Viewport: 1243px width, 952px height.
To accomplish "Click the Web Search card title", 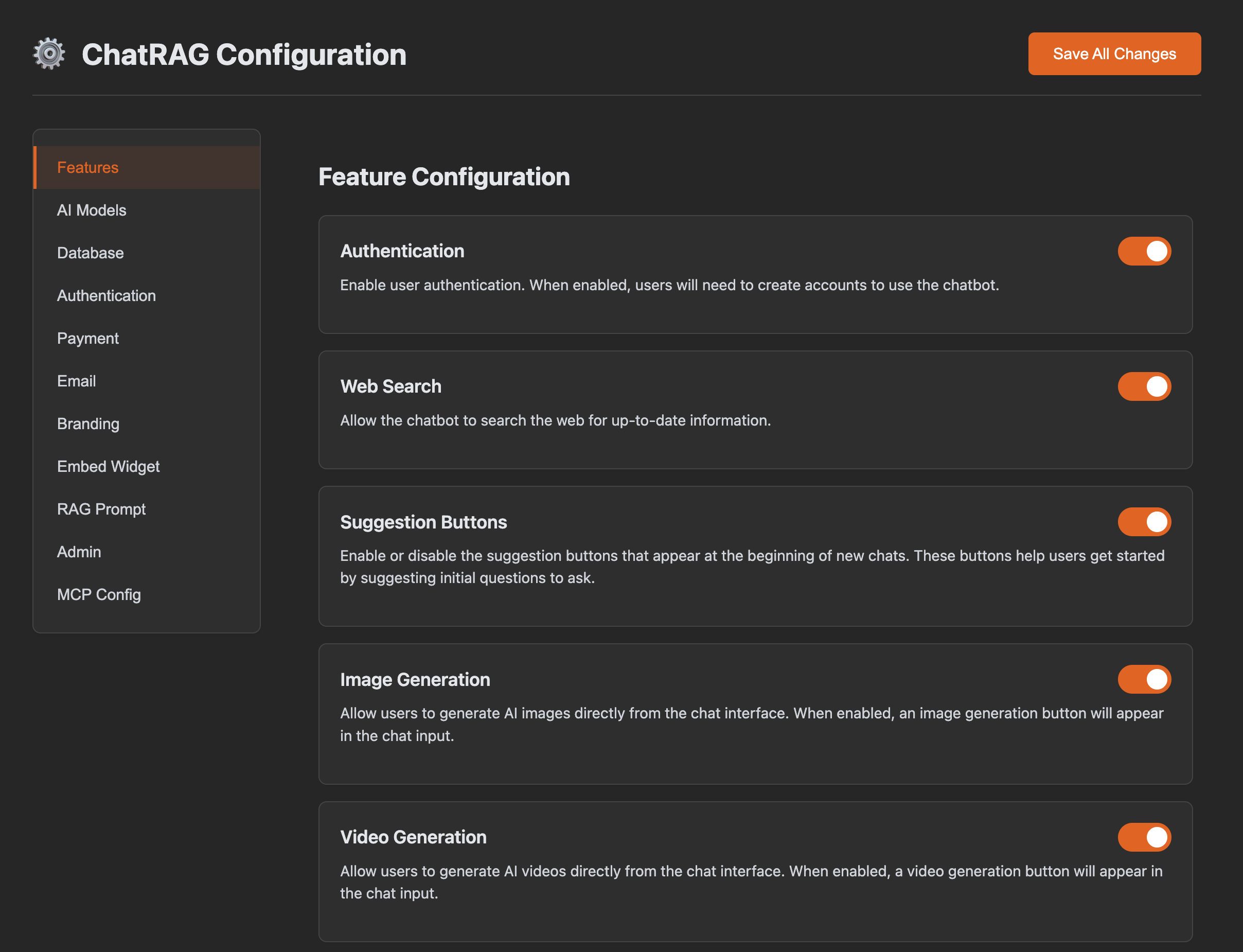I will (390, 386).
